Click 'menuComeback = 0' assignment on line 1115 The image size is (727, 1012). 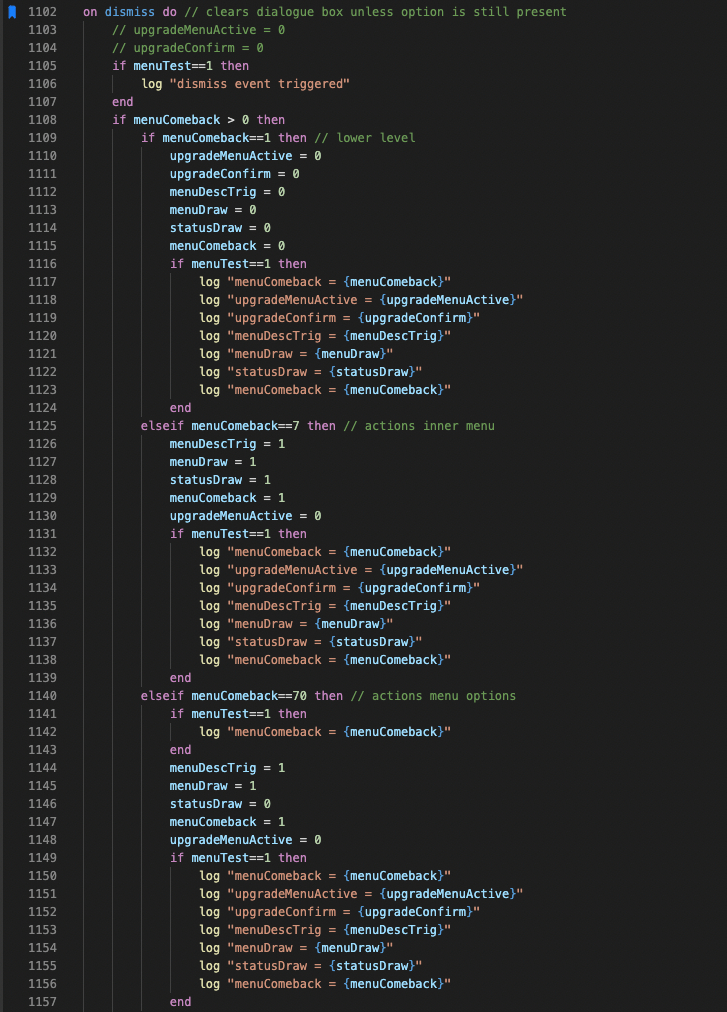point(227,246)
